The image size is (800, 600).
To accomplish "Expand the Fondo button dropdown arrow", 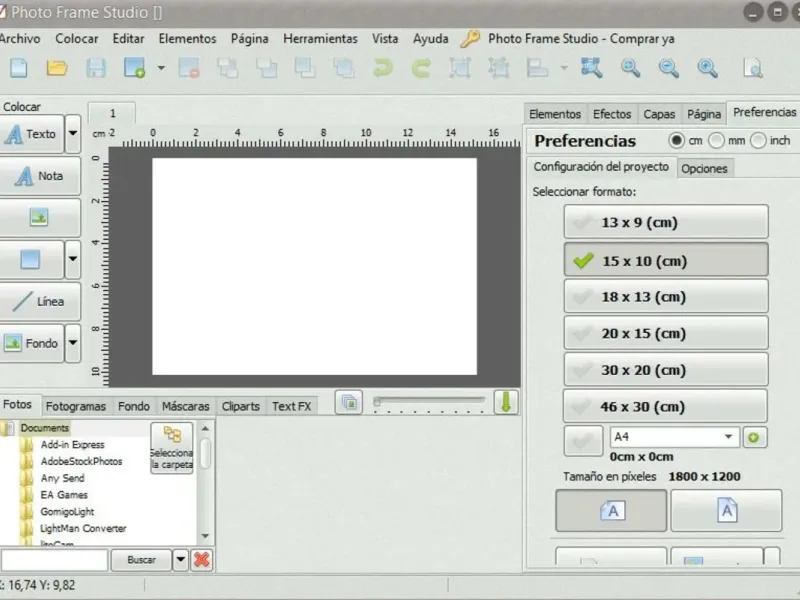I will pos(73,343).
